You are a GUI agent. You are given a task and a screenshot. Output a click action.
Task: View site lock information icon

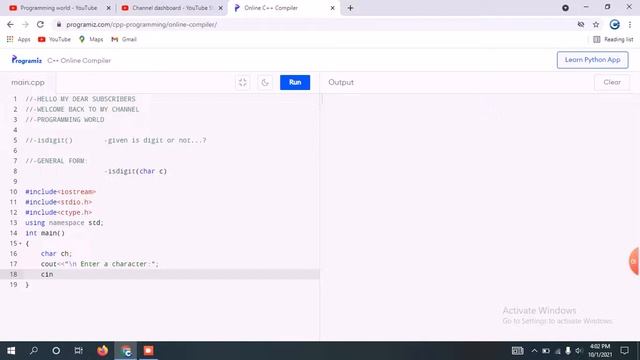pyautogui.click(x=59, y=24)
